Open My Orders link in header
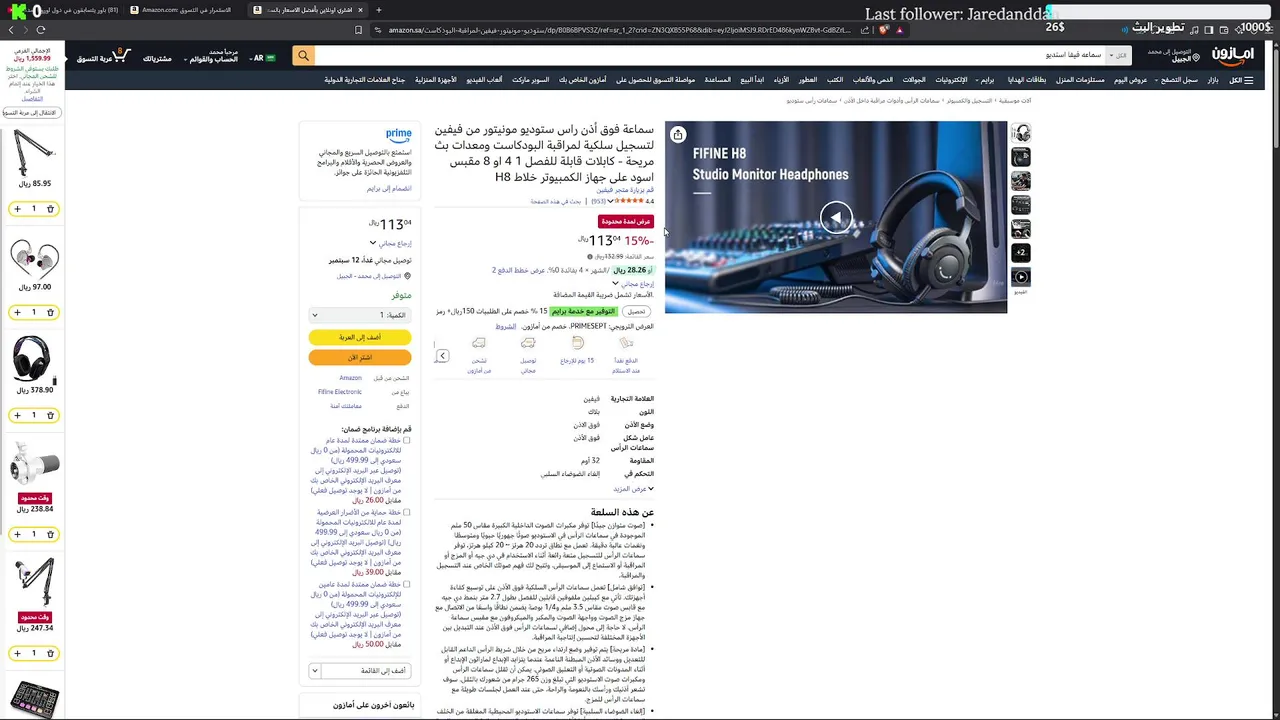The height and width of the screenshot is (720, 1280). tap(157, 59)
